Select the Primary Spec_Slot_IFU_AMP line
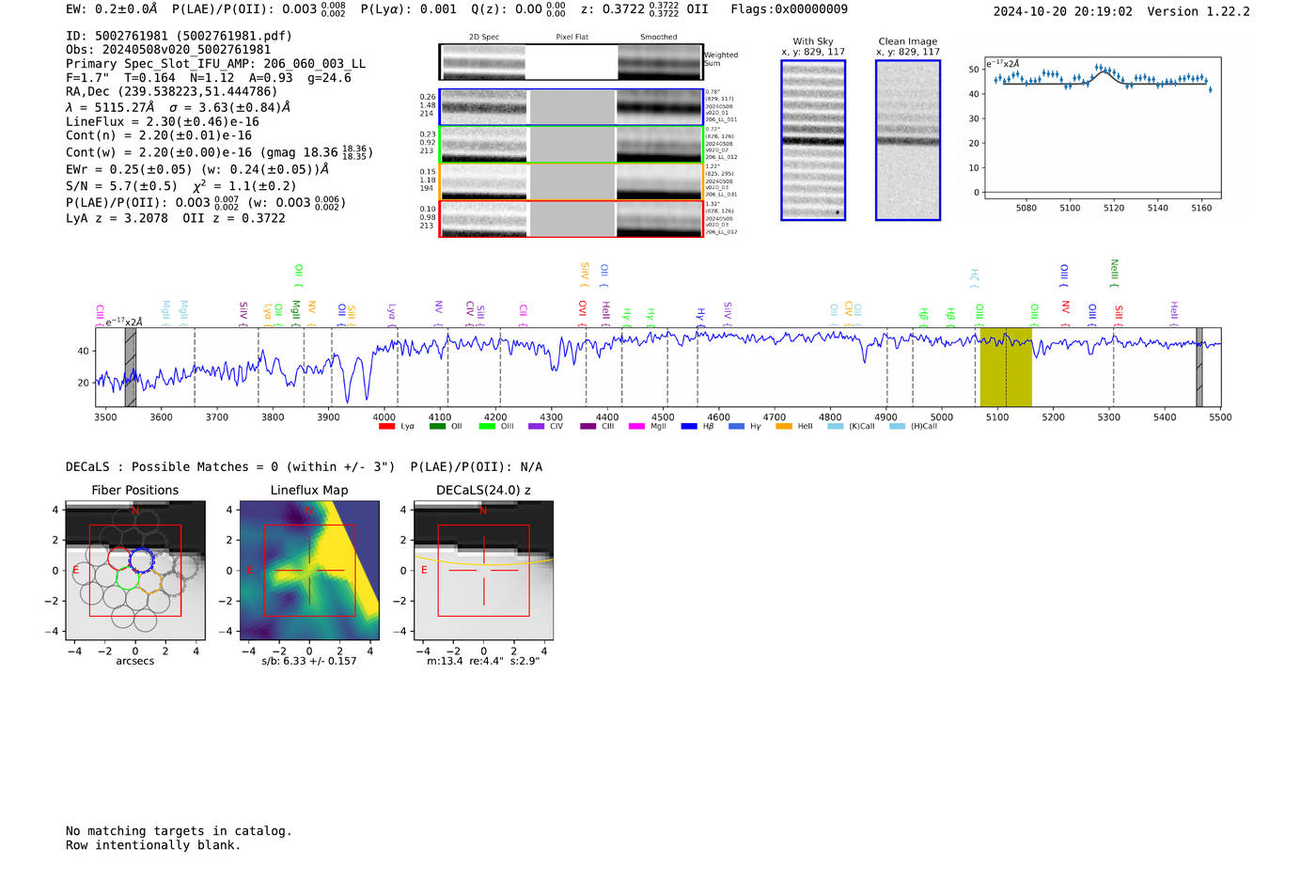This screenshot has height=896, width=1316. click(x=216, y=64)
